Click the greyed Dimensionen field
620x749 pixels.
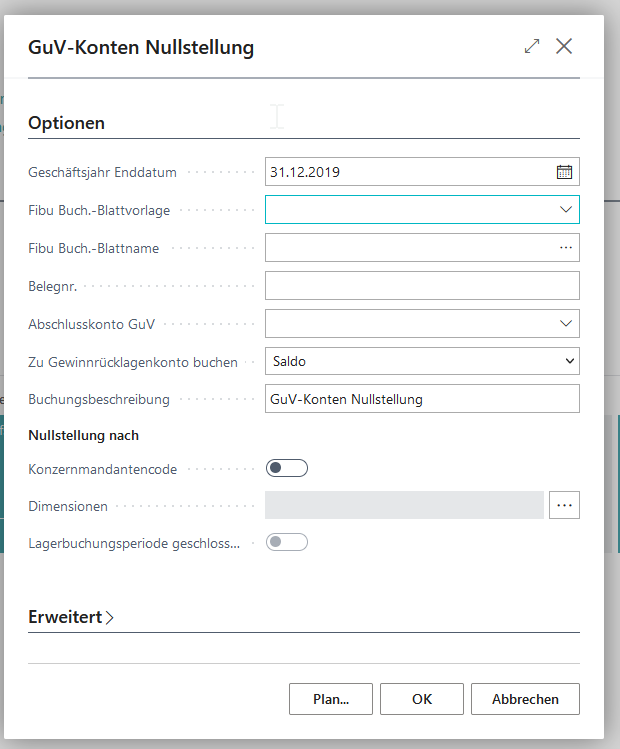coord(404,505)
